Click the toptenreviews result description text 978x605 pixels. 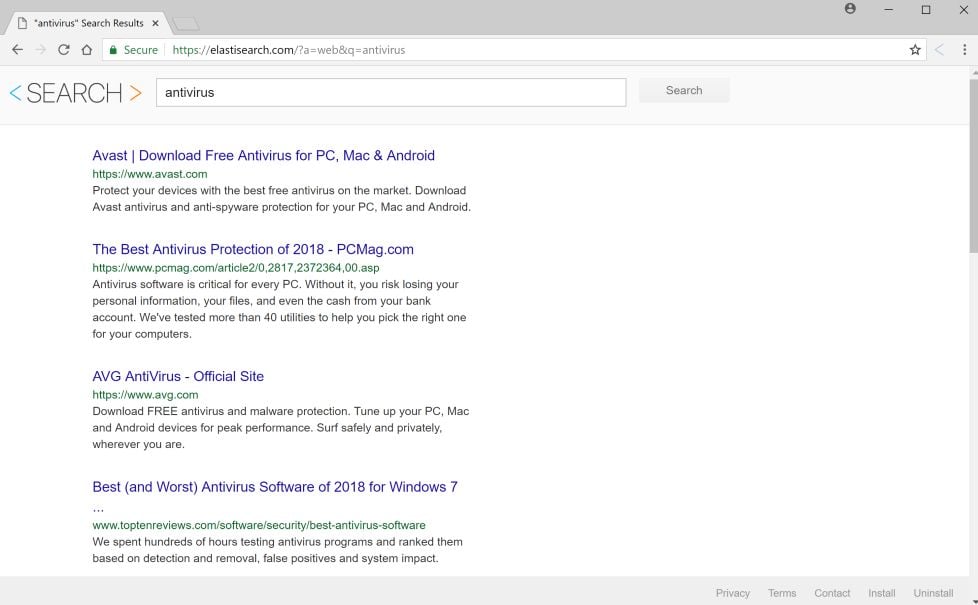point(278,550)
